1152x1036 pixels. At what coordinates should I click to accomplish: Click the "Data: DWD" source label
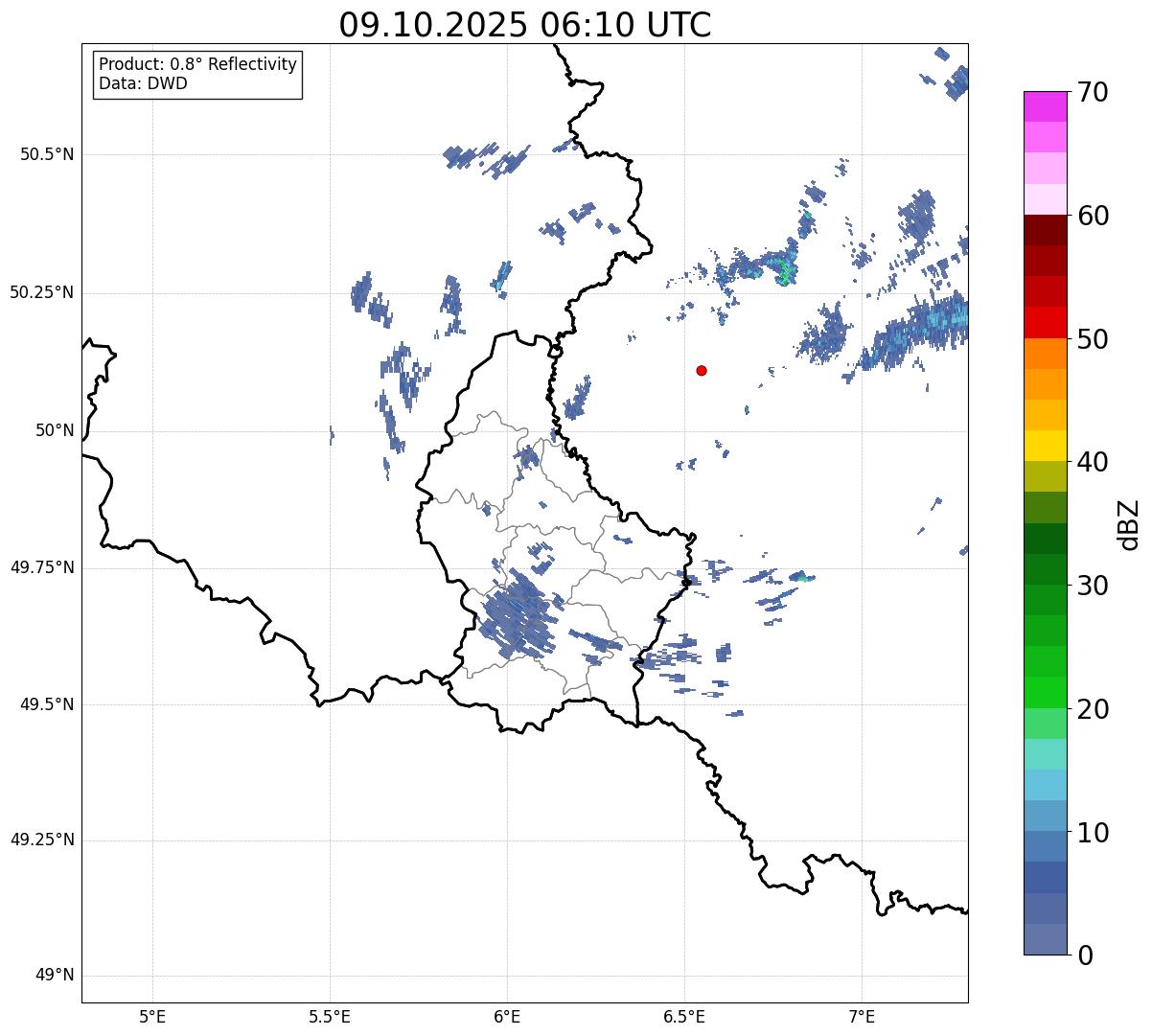(x=143, y=83)
